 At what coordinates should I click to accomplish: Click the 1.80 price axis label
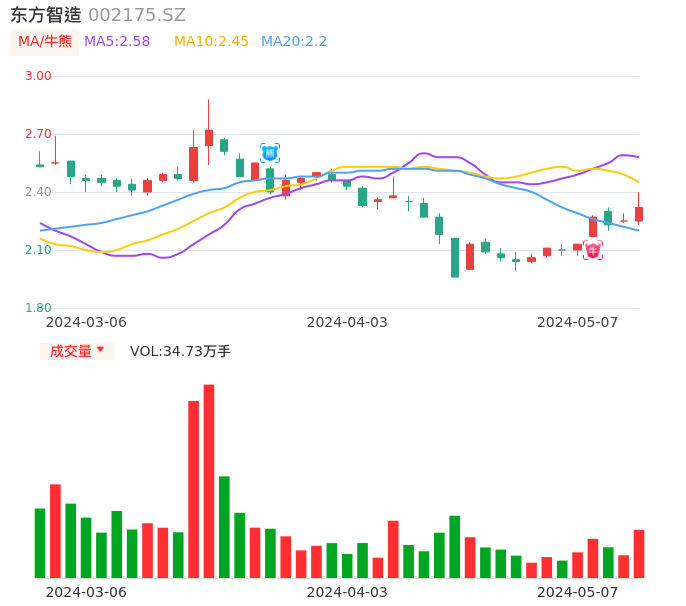pyautogui.click(x=38, y=308)
